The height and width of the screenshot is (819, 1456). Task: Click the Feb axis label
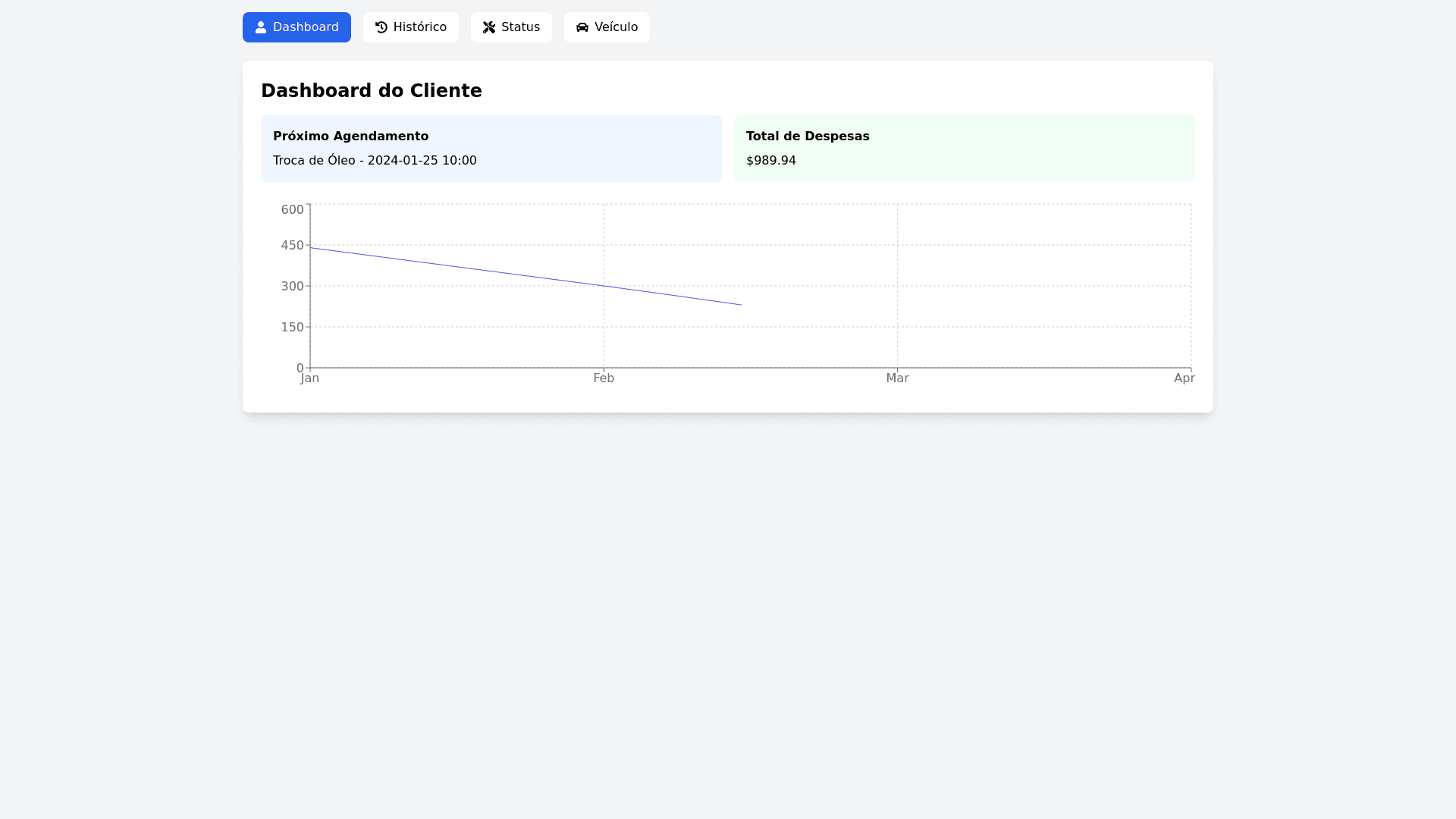click(x=604, y=378)
